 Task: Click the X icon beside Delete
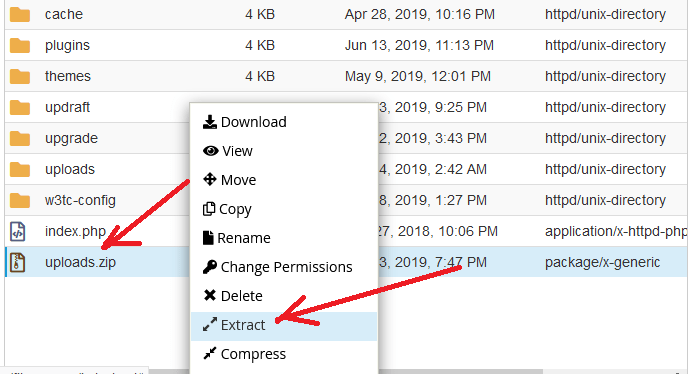click(x=210, y=295)
